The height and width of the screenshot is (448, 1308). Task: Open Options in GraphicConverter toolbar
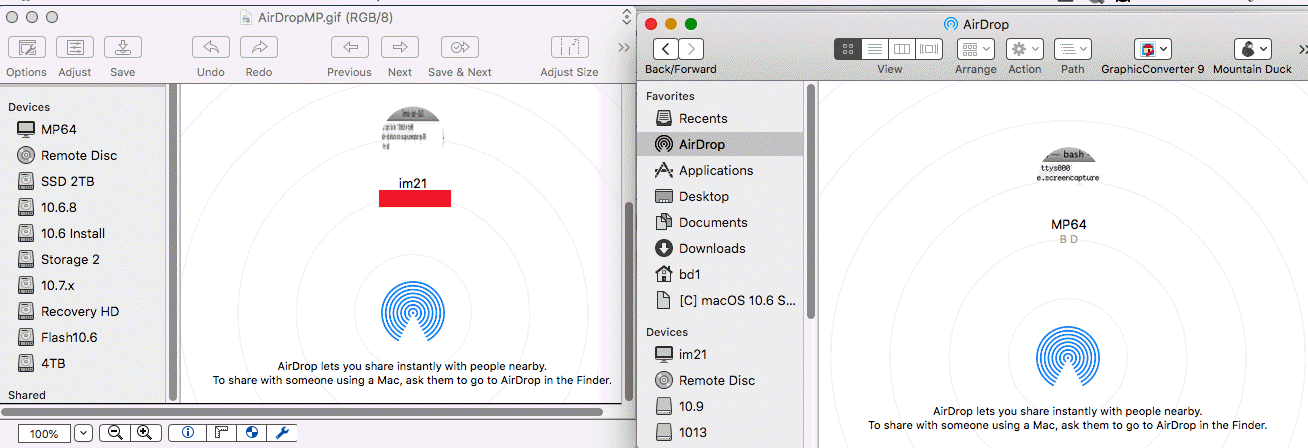point(26,47)
